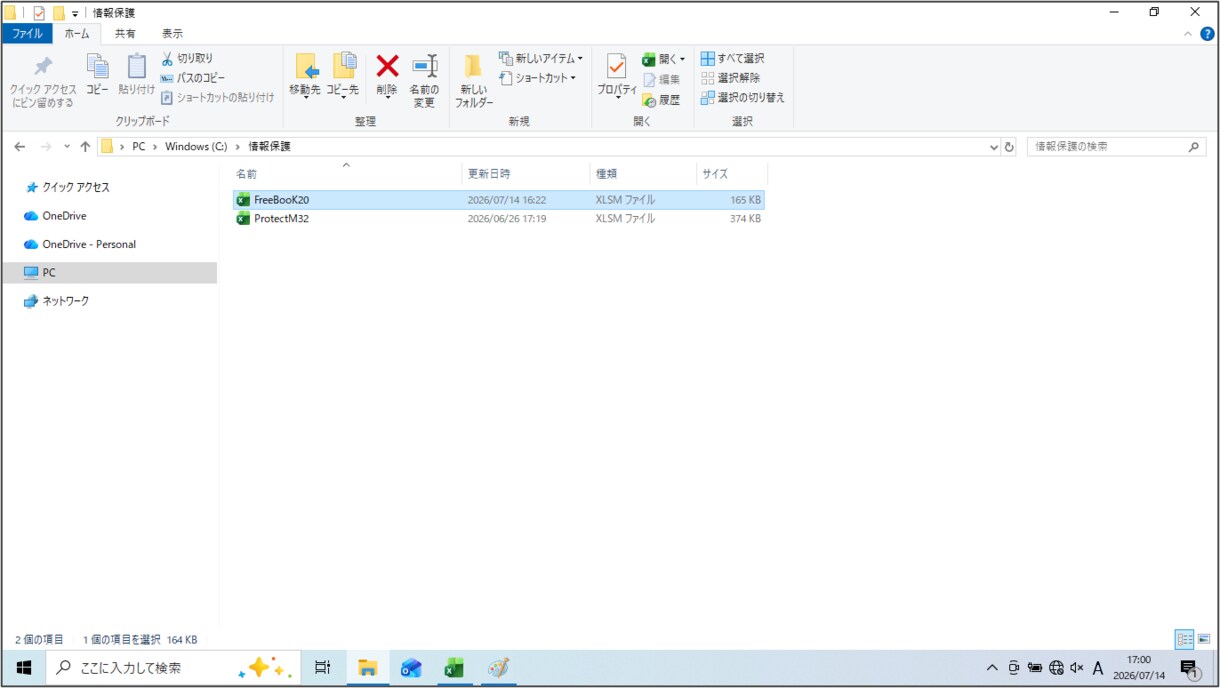
Task: Switch to the View (表示) tab
Action: point(172,33)
